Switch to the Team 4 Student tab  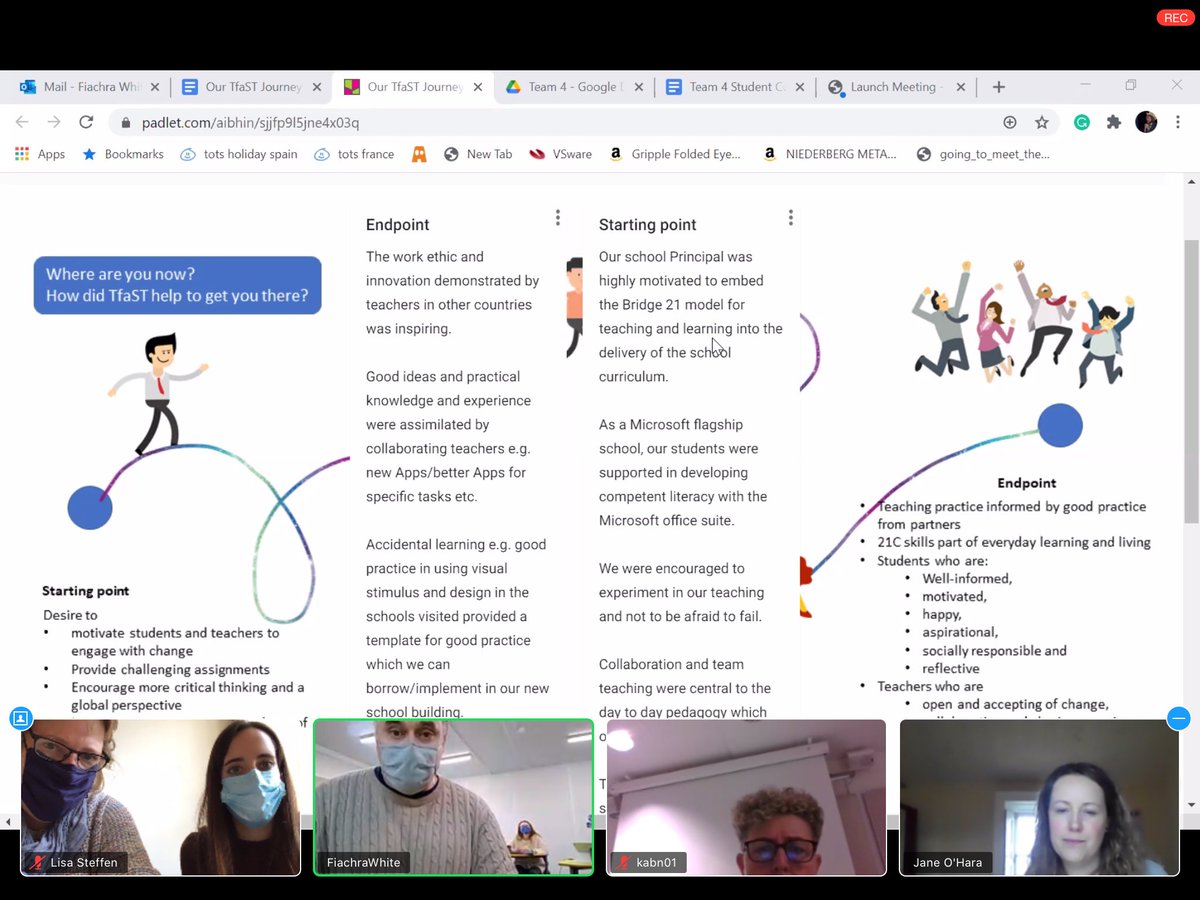point(736,87)
